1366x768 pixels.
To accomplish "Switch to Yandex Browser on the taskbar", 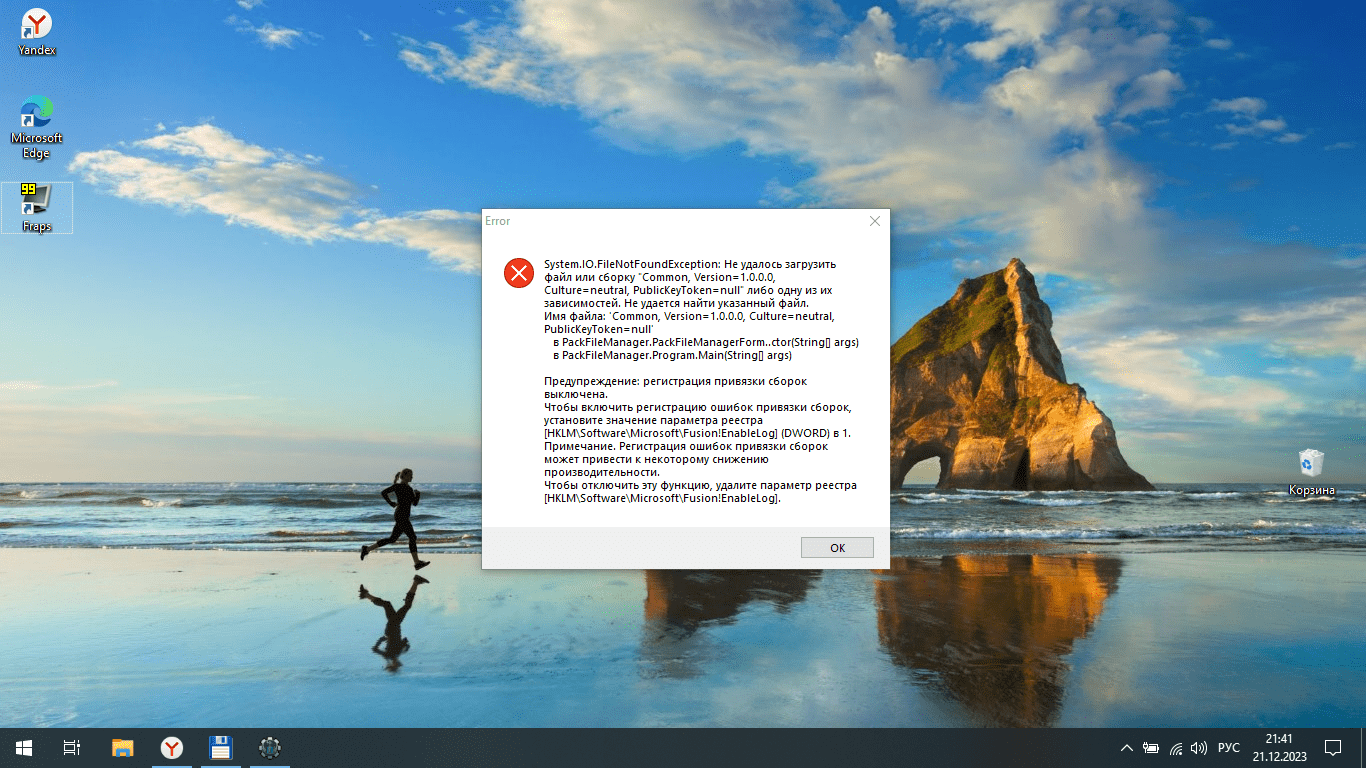I will (x=172, y=748).
